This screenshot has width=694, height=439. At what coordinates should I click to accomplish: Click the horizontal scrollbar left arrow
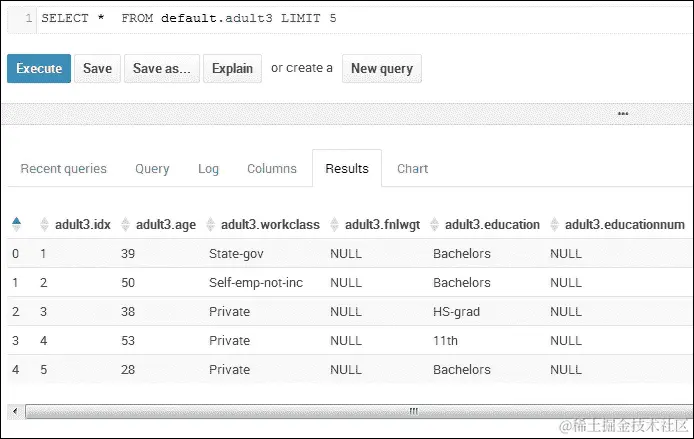(x=15, y=411)
